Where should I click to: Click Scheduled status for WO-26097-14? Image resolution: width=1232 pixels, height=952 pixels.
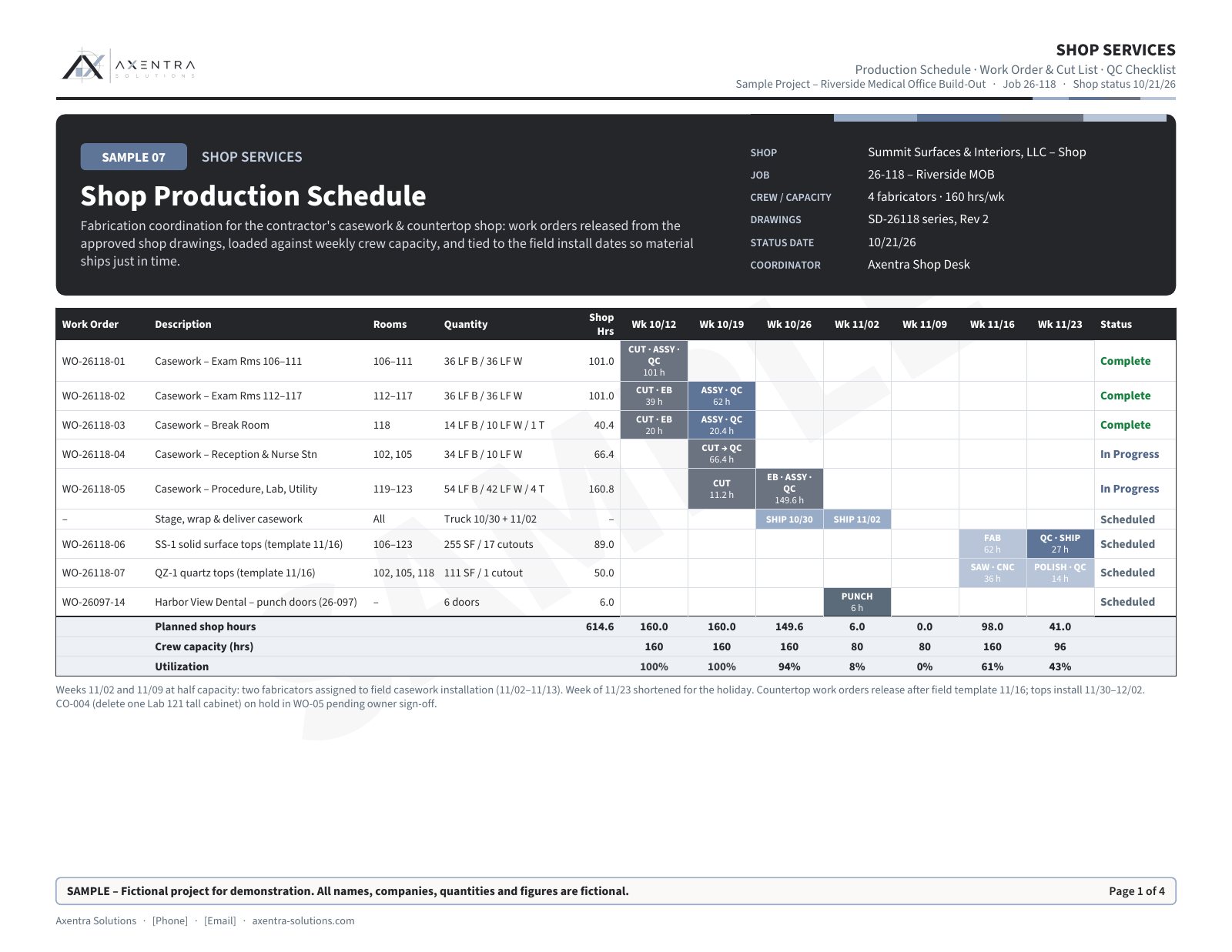coord(1127,602)
